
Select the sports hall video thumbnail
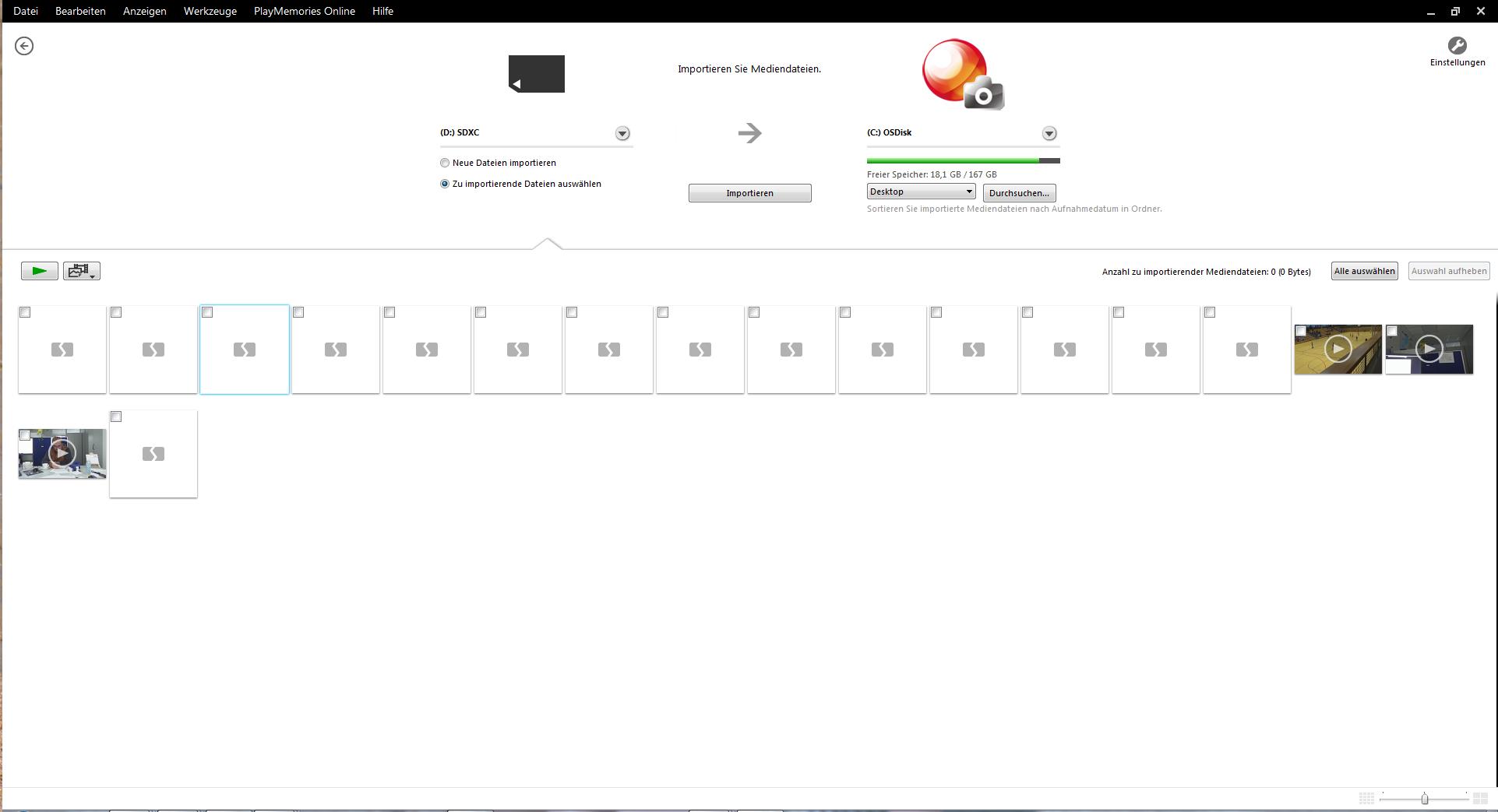tap(1338, 350)
